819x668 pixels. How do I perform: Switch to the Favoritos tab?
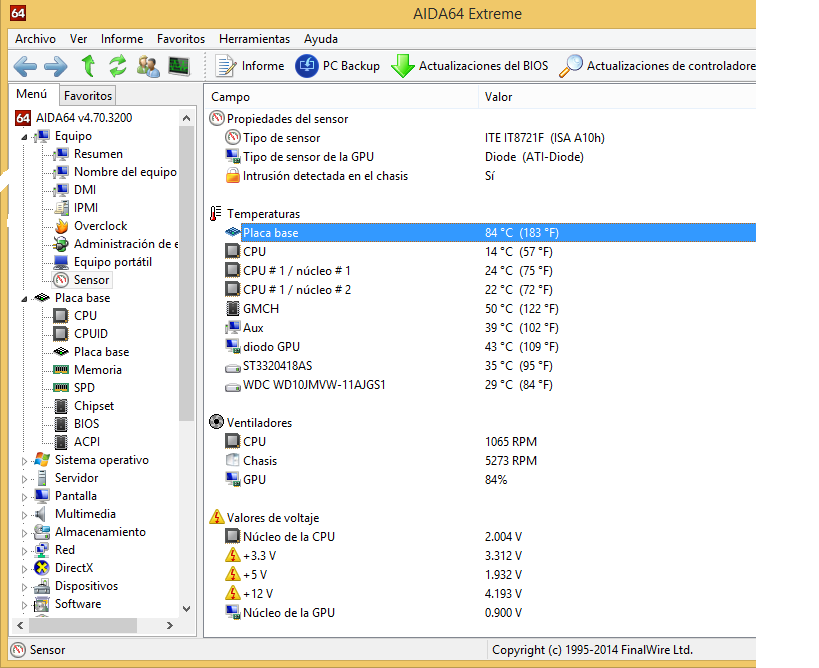[x=88, y=96]
